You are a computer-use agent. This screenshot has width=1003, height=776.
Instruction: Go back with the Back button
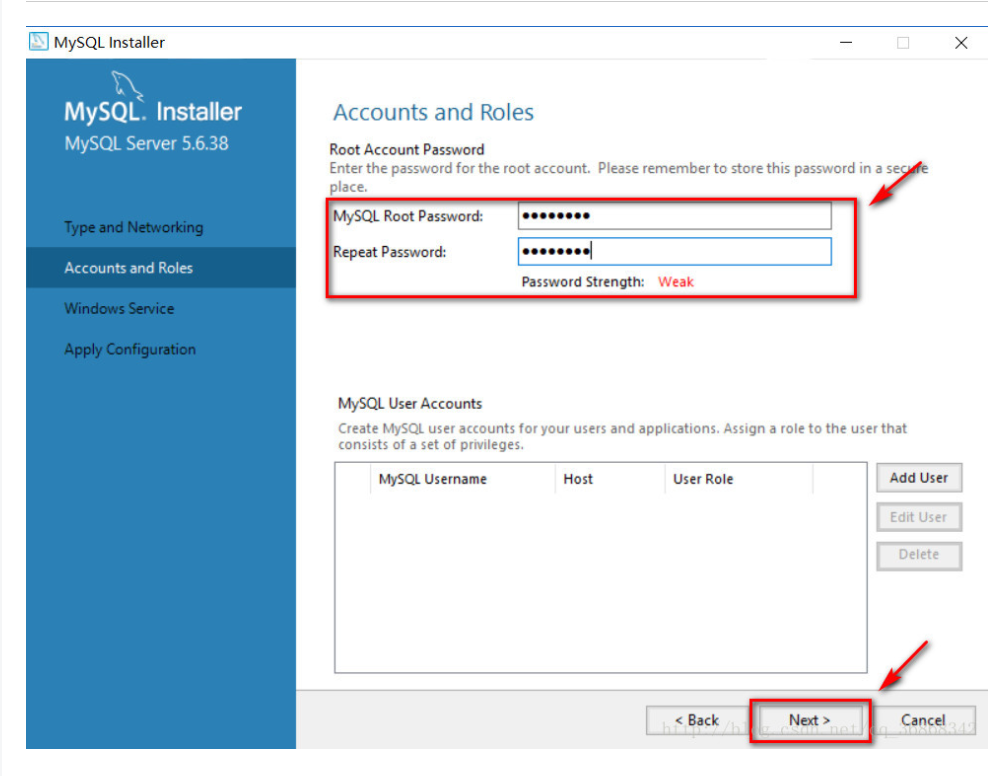(x=697, y=720)
